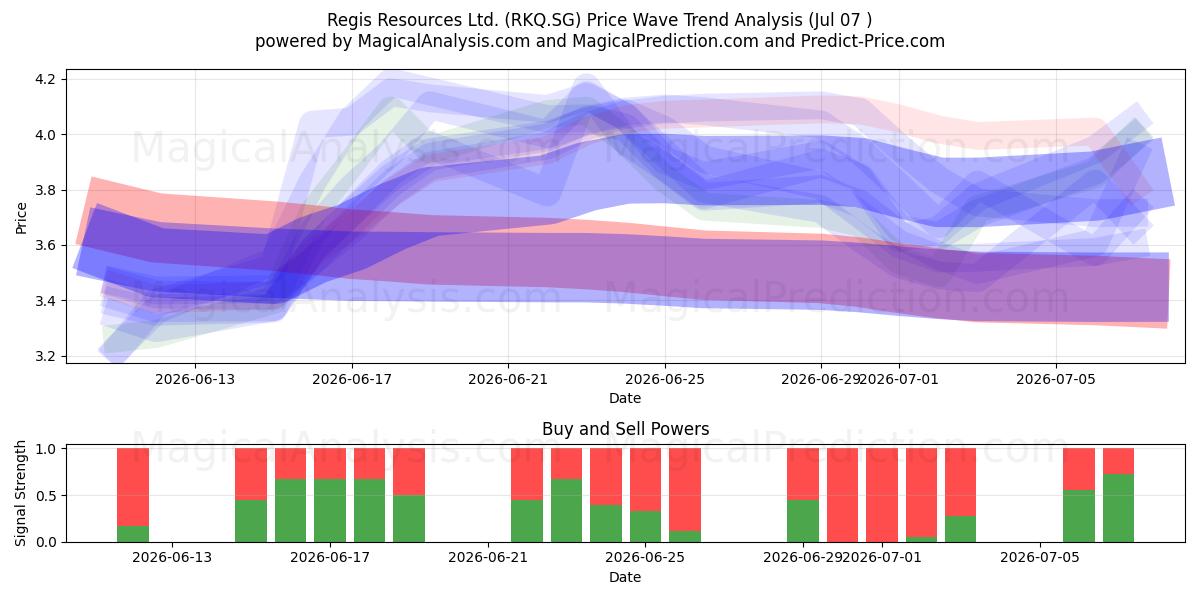Image resolution: width=1200 pixels, height=600 pixels.
Task: Click the 'Buy and Sell Powers' subplot title
Action: pos(625,429)
